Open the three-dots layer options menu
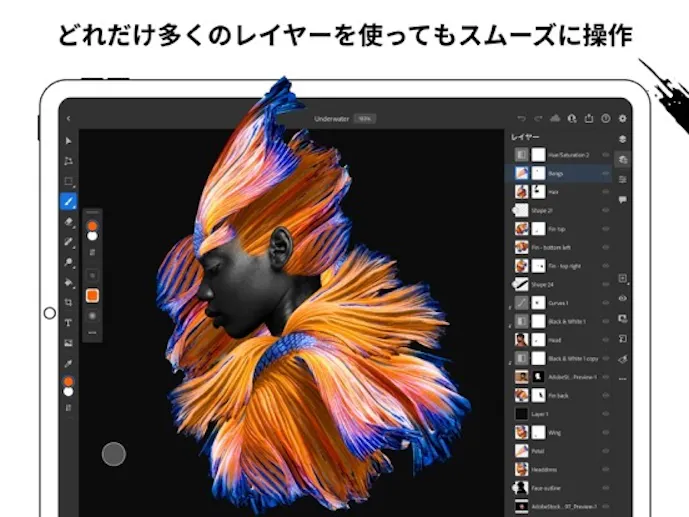 point(623,379)
